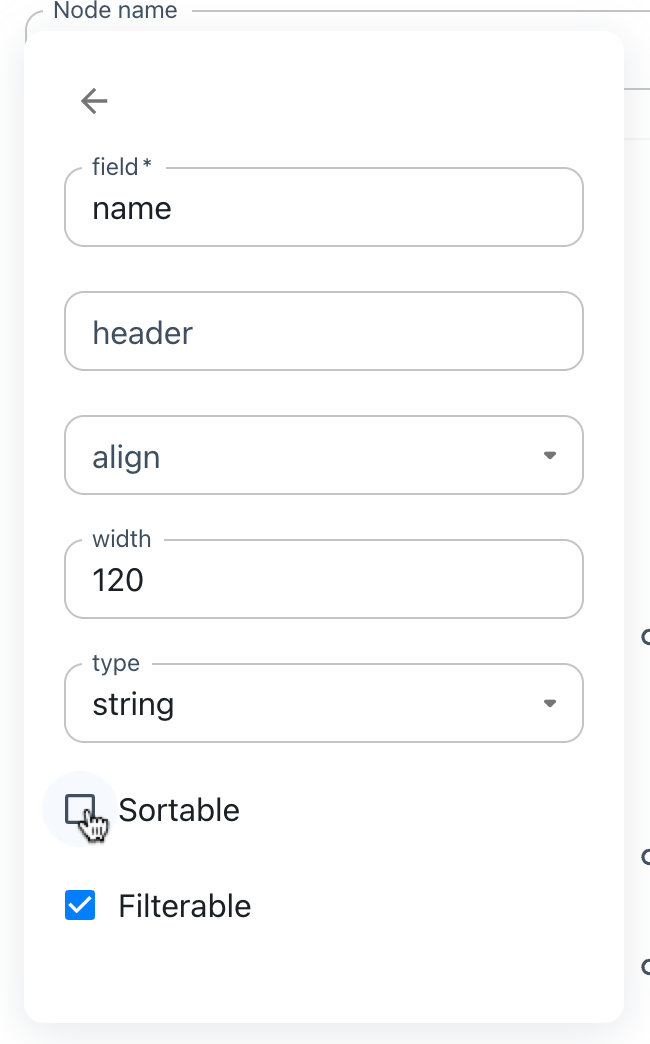This screenshot has height=1044, width=650.
Task: Select the header text input
Action: pyautogui.click(x=324, y=331)
